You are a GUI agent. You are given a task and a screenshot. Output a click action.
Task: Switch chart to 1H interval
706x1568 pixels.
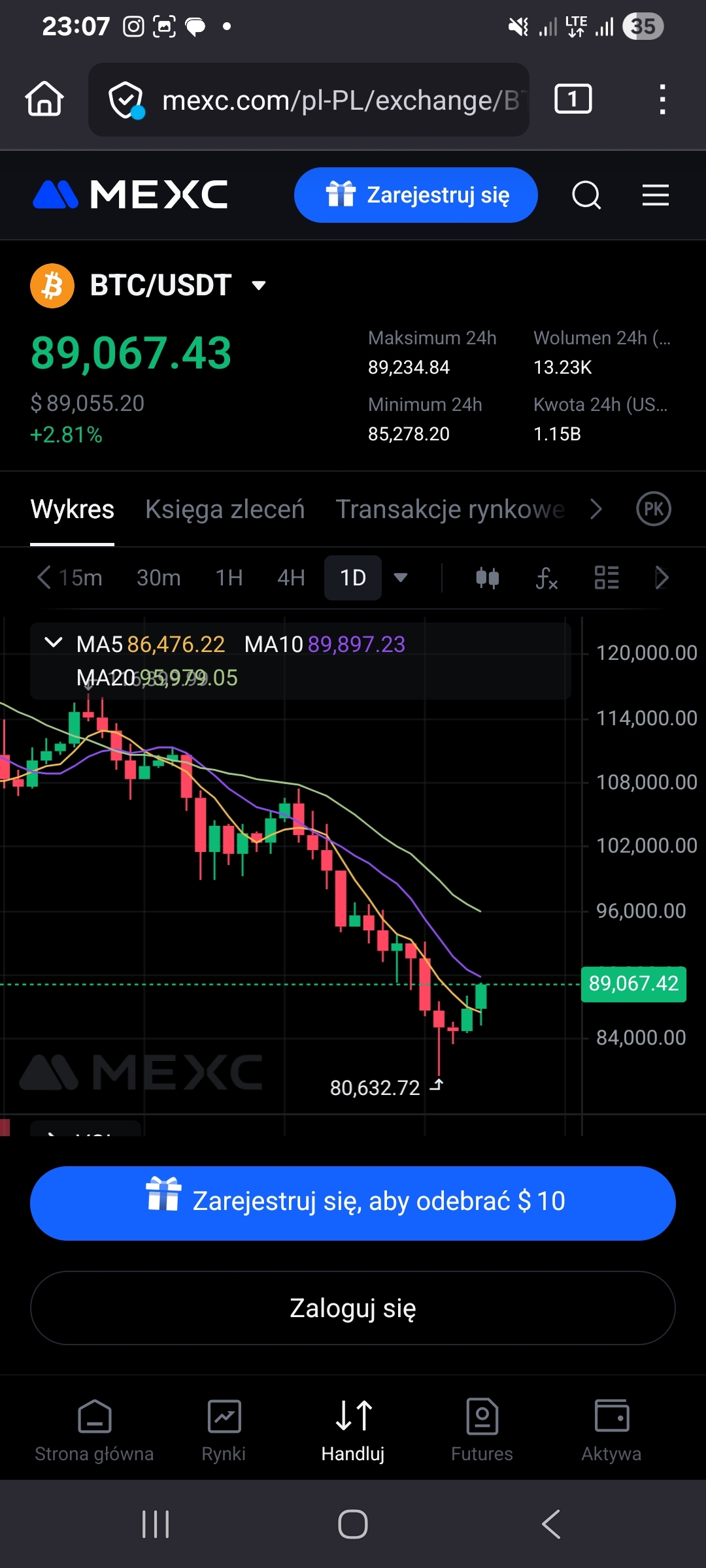click(x=229, y=578)
